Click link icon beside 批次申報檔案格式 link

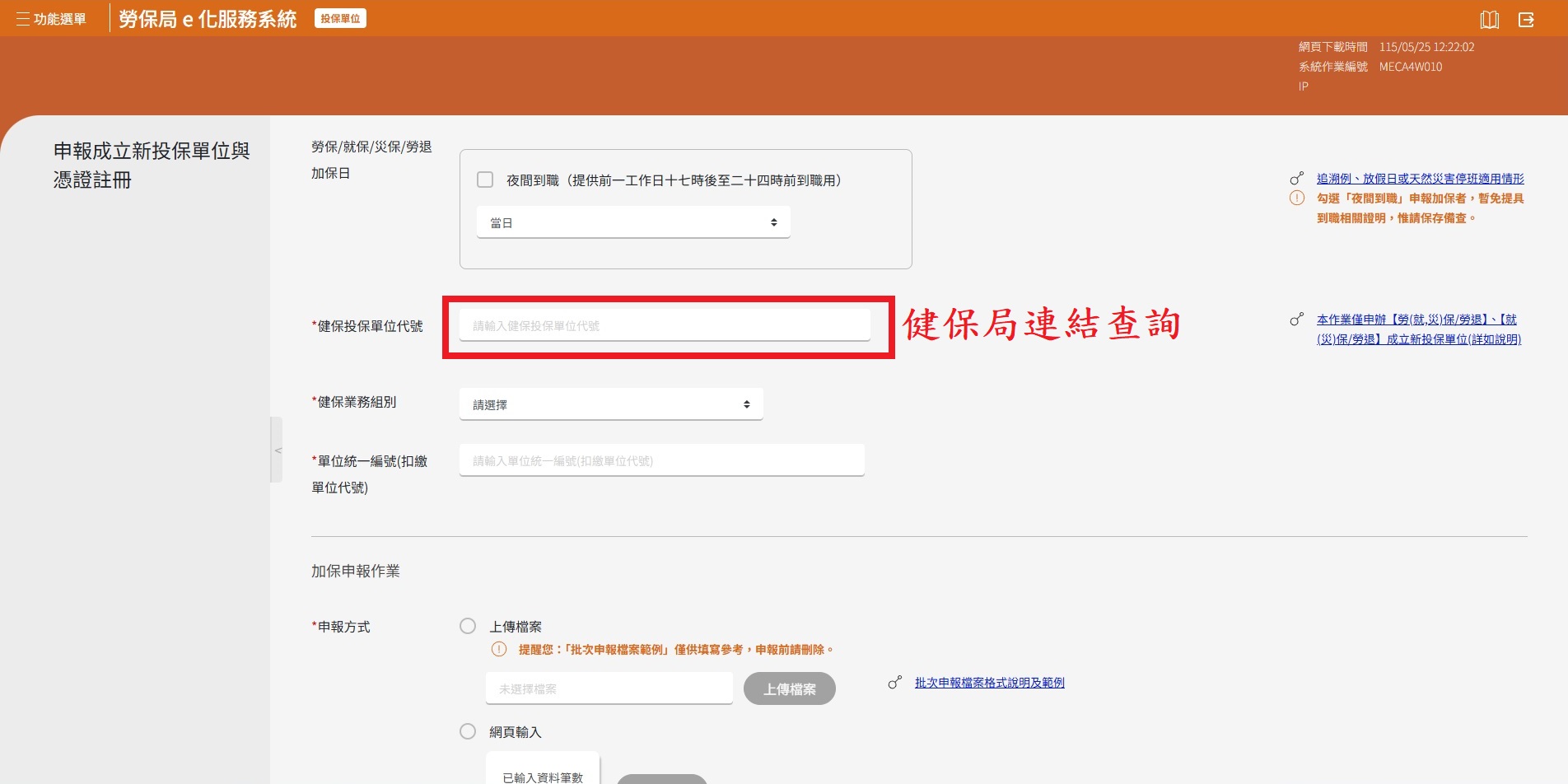(x=894, y=682)
